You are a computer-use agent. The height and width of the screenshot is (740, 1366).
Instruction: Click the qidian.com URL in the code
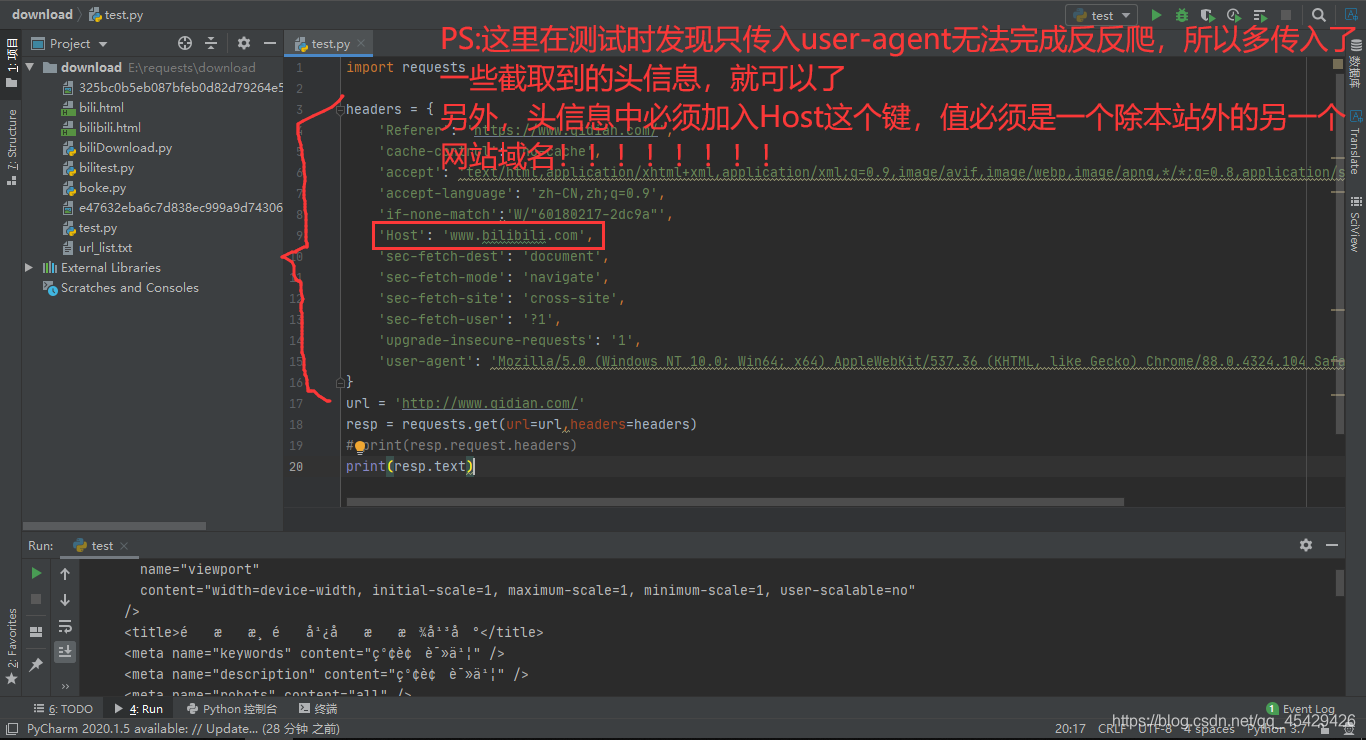tap(489, 403)
